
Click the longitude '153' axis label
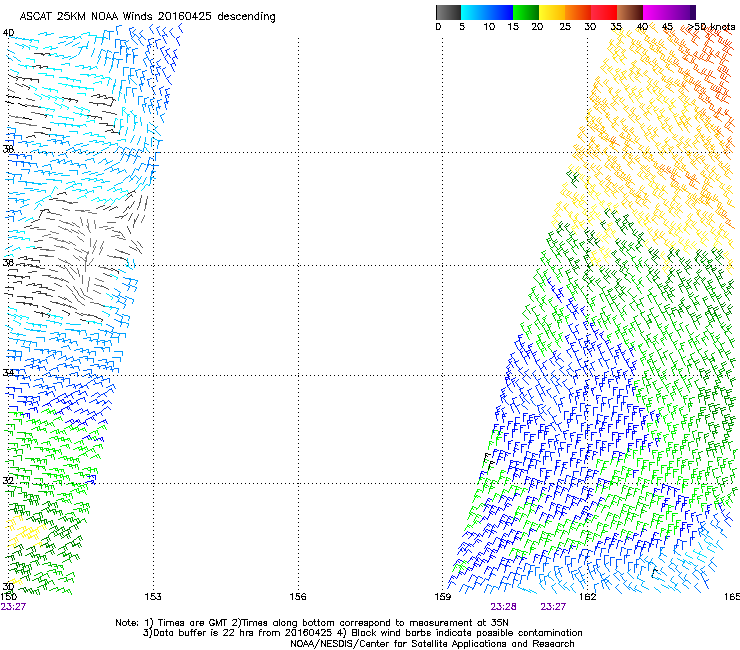click(153, 597)
